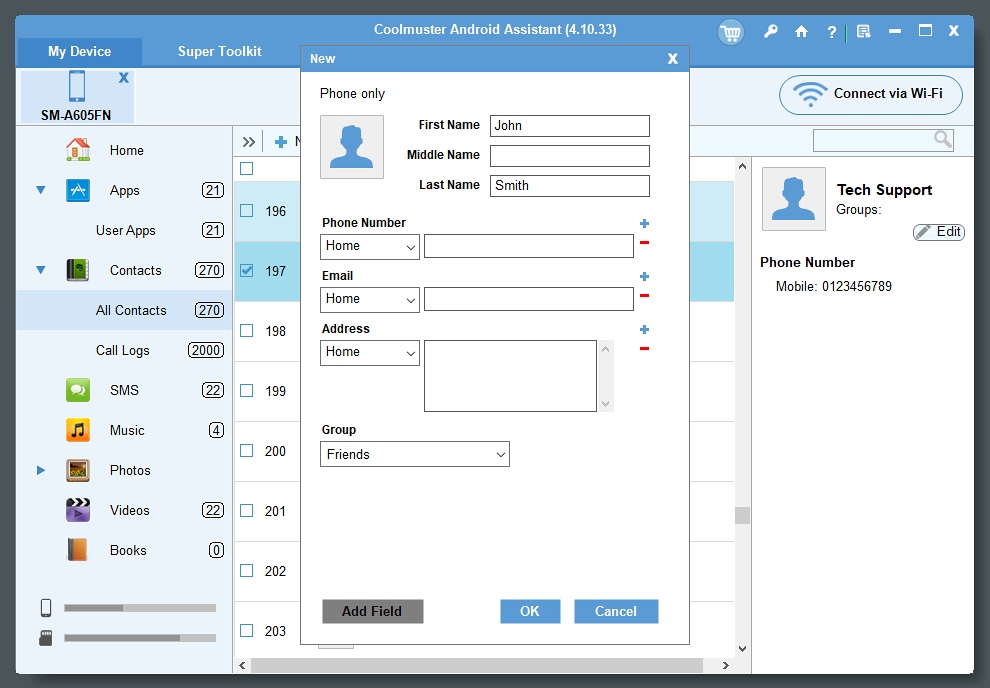Screen dimensions: 990x688
Task: Check the checkbox for row 203
Action: (x=247, y=631)
